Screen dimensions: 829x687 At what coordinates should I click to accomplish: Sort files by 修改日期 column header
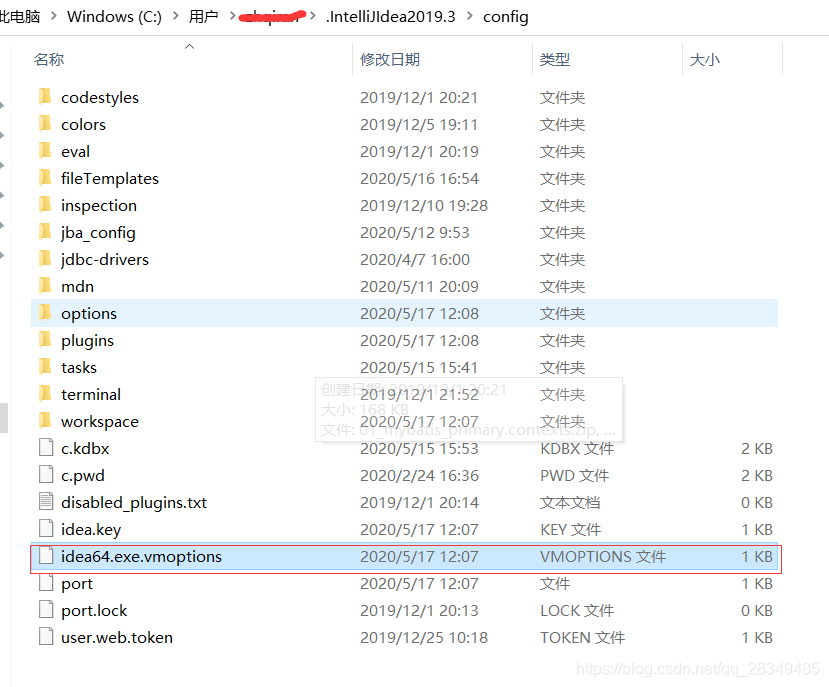tap(390, 59)
